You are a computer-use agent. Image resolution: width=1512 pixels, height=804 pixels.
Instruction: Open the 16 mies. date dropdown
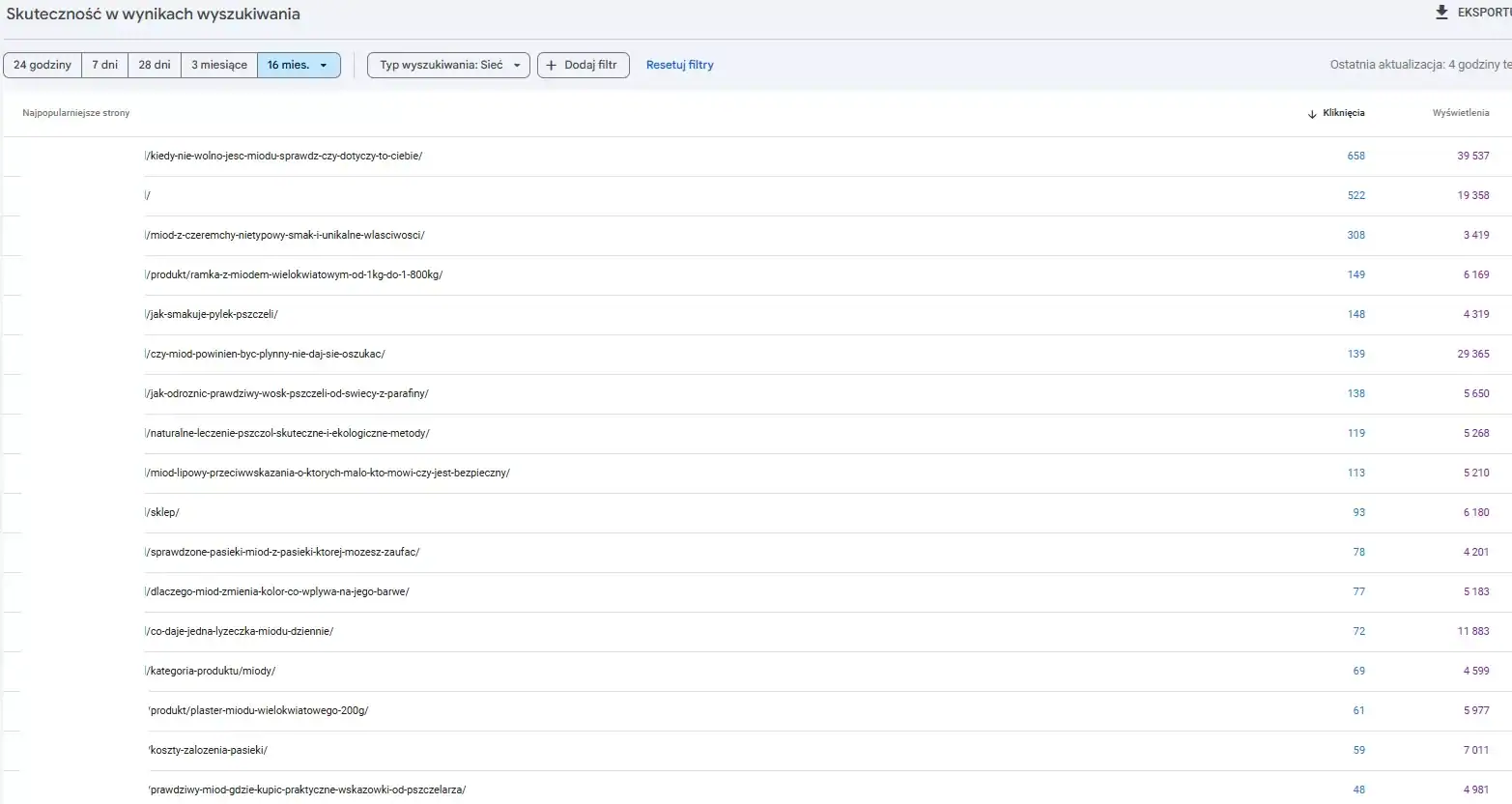[x=299, y=65]
